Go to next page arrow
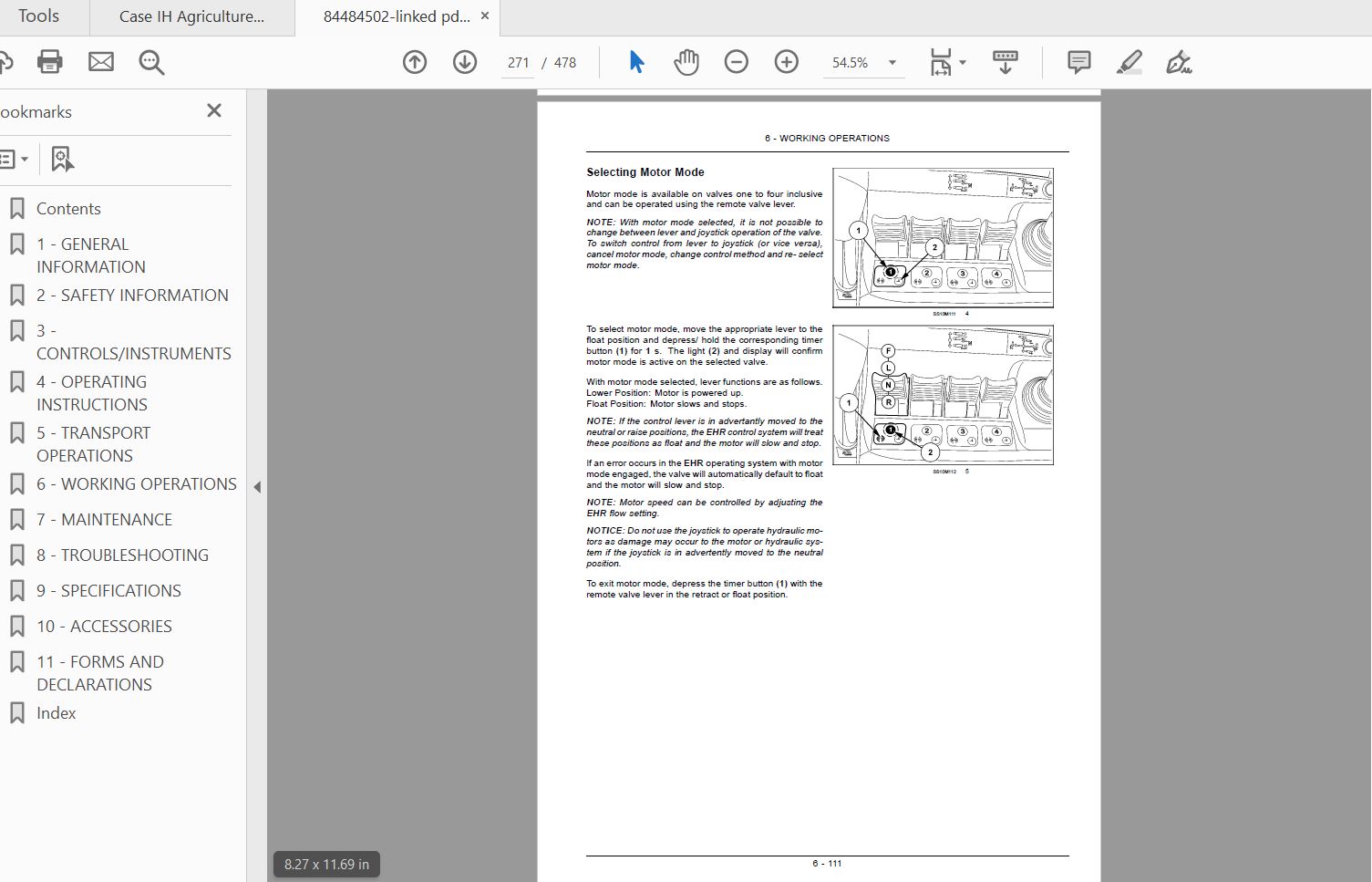The image size is (1372, 882). (x=465, y=62)
